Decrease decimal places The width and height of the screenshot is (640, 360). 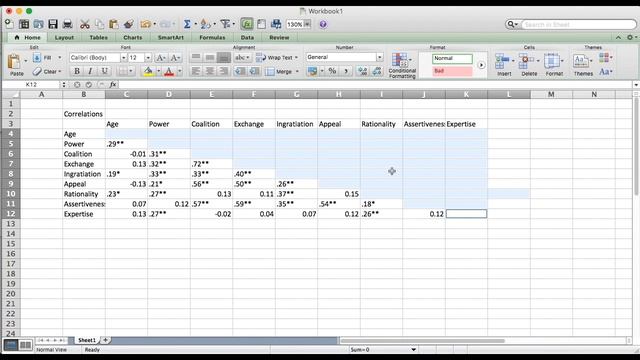pyautogui.click(x=377, y=71)
